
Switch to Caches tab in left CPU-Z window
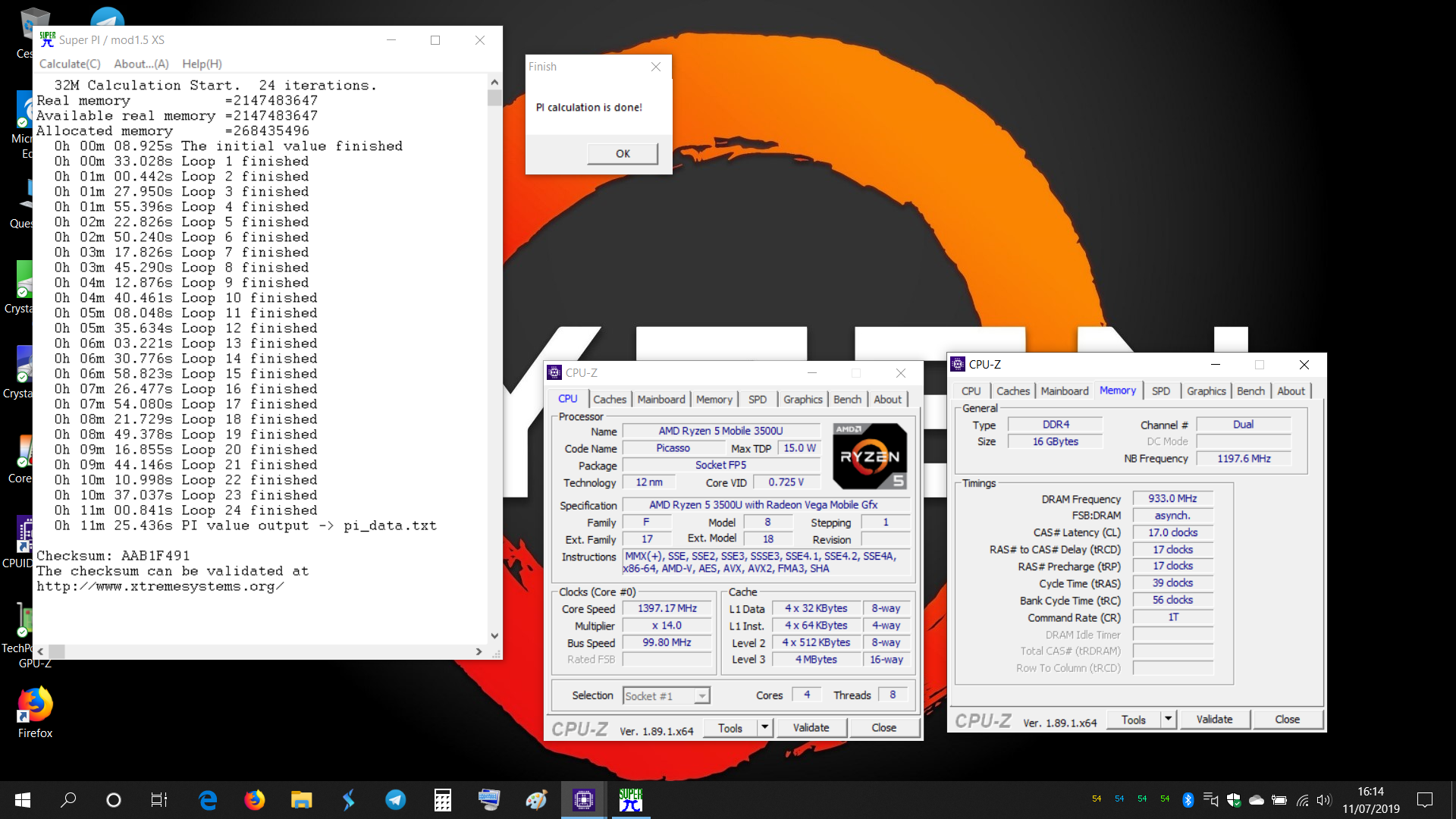coord(610,399)
